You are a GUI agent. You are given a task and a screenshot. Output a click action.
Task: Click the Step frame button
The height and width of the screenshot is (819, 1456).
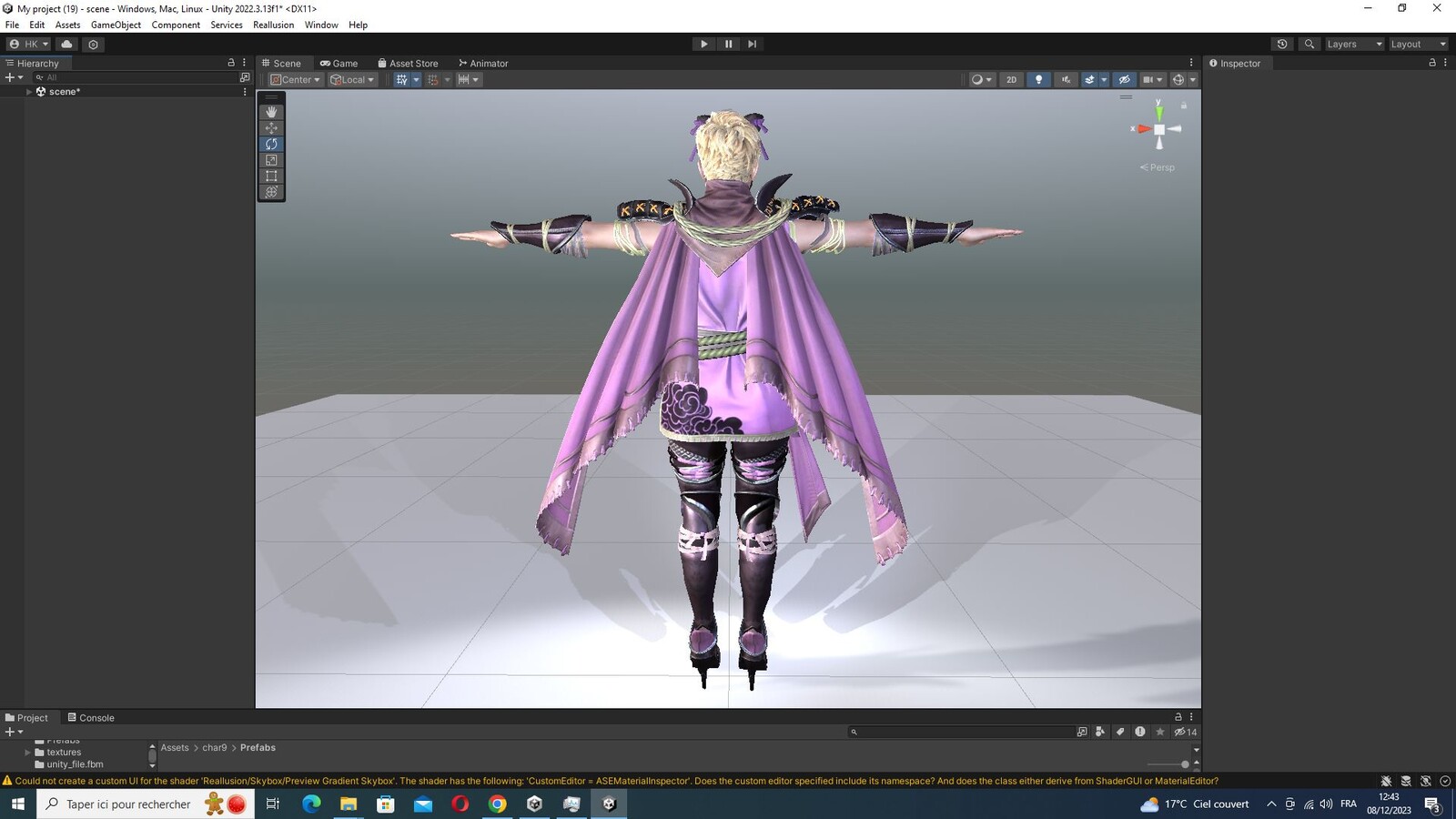tap(752, 44)
